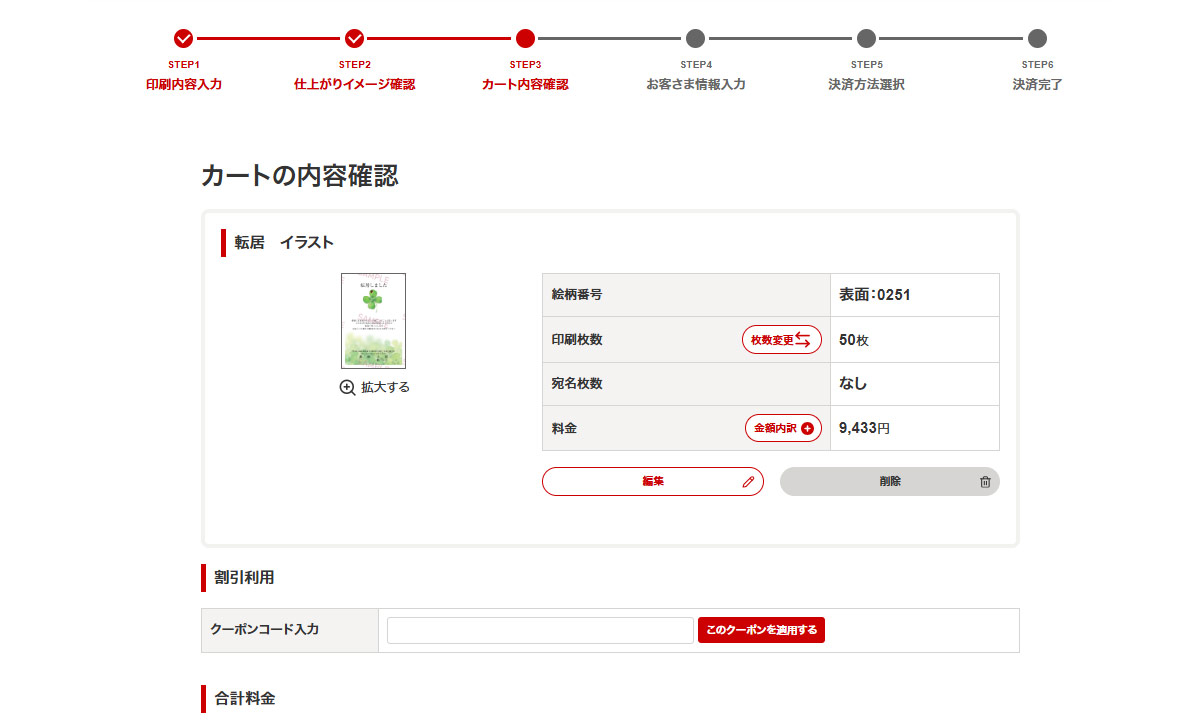The image size is (1200, 726).
Task: Click the STEP2 completed checkmark circle
Action: coord(354,39)
